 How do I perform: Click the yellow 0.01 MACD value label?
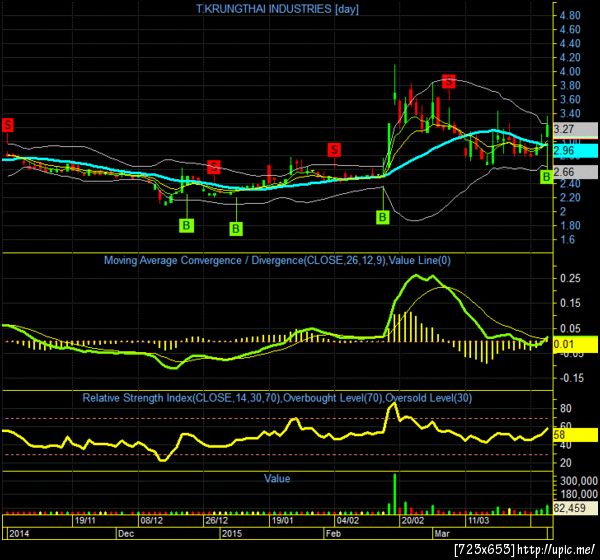pos(576,344)
